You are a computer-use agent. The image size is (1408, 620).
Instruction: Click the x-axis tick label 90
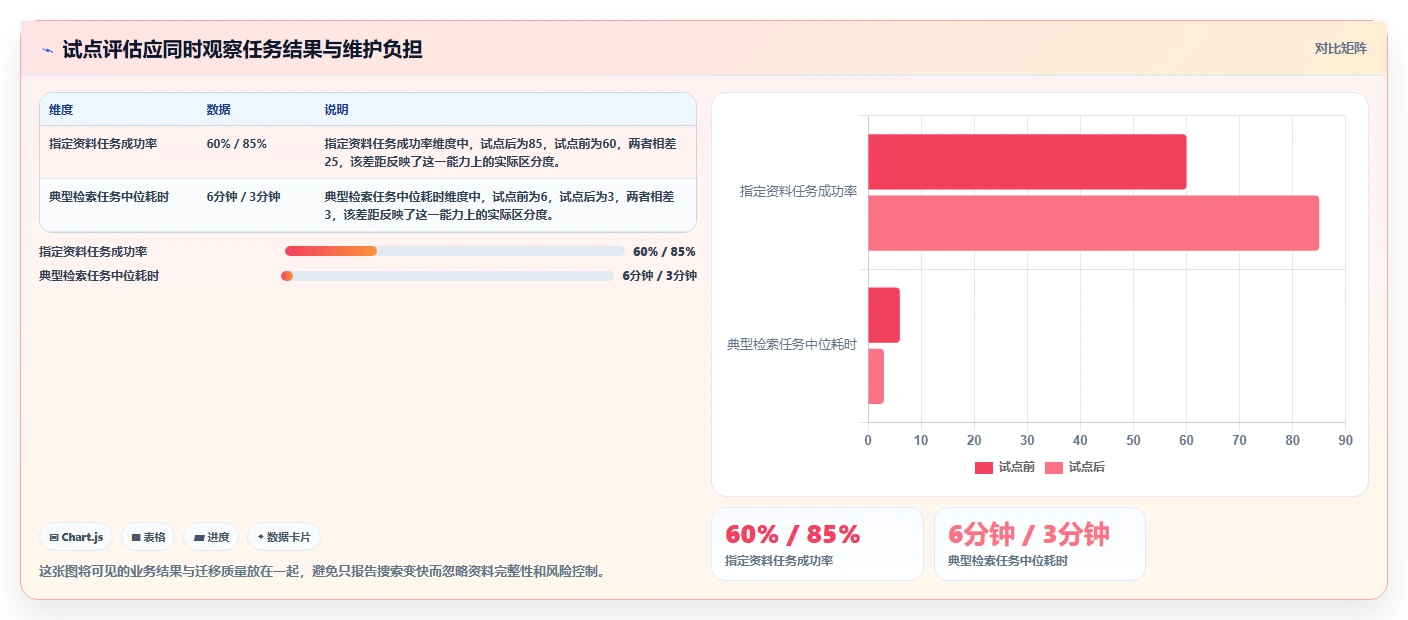pos(1345,440)
